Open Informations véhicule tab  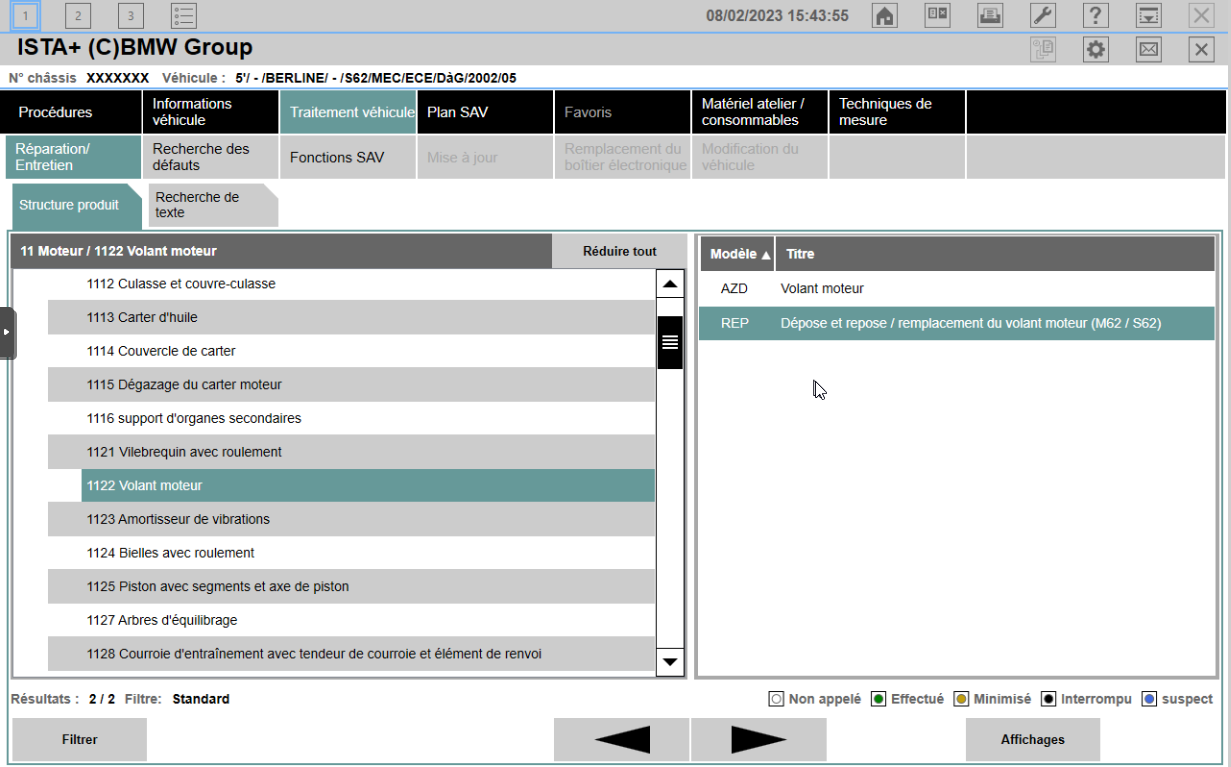(x=210, y=112)
